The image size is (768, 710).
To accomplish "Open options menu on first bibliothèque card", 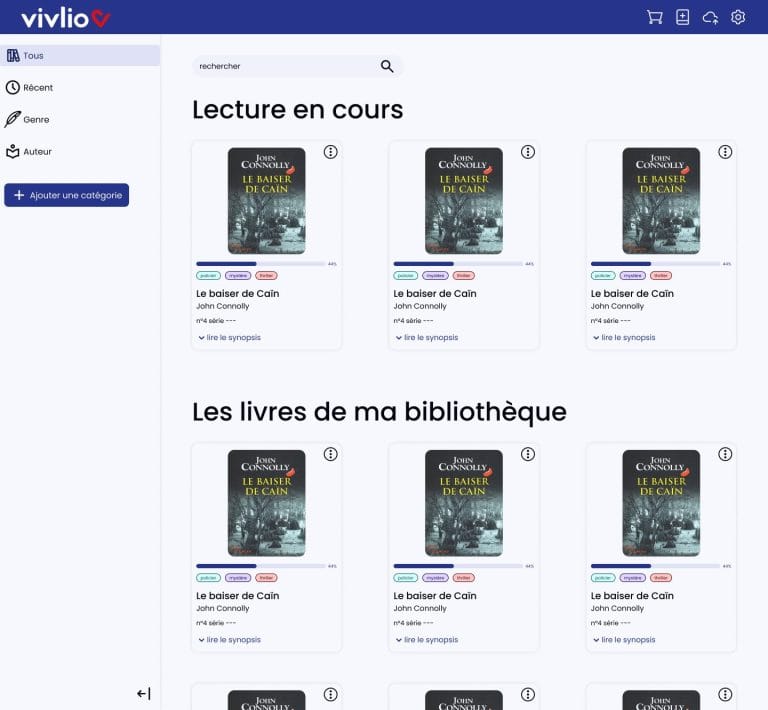I will (331, 454).
